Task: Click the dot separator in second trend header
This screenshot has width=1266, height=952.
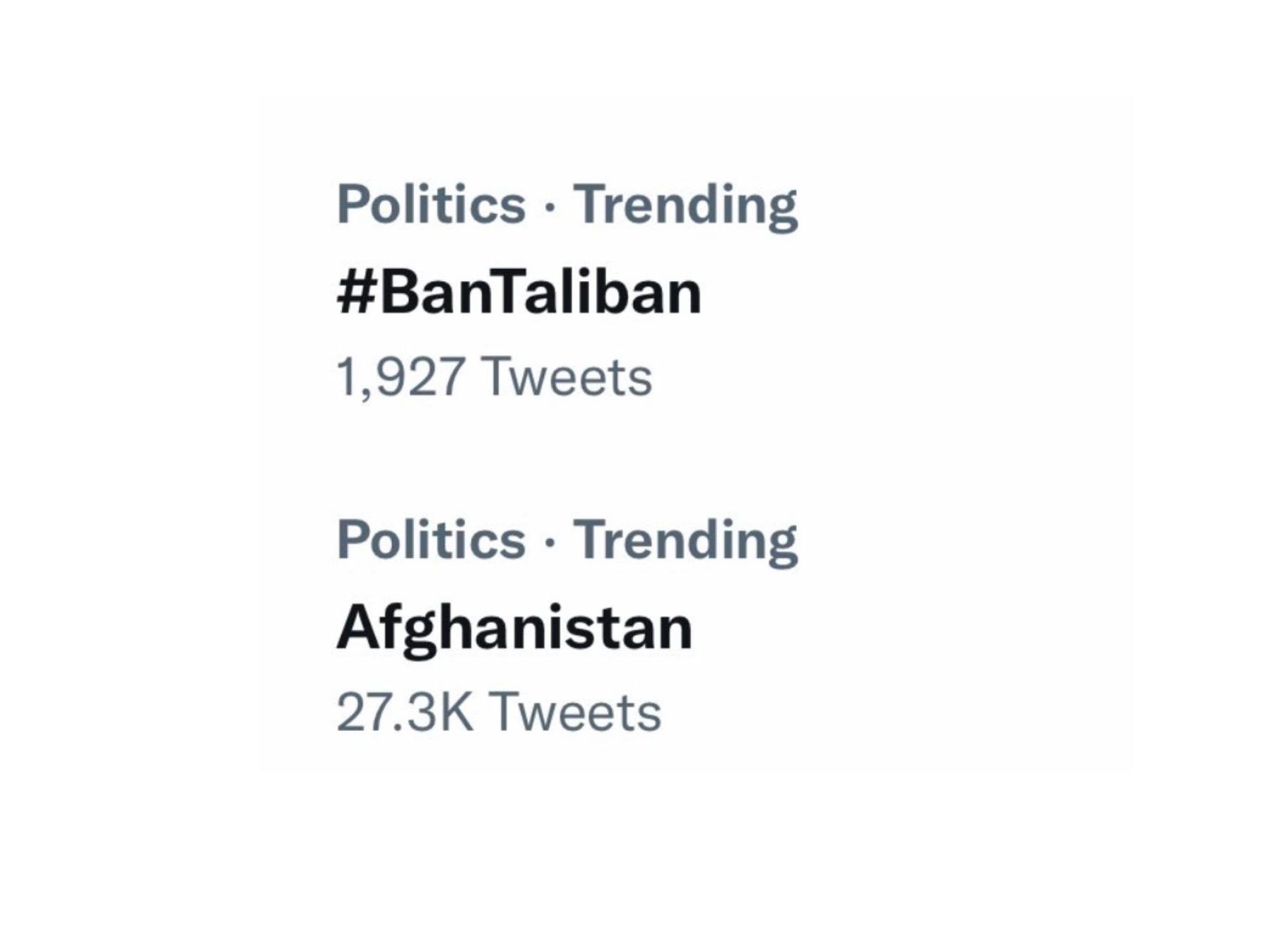Action: (x=550, y=543)
